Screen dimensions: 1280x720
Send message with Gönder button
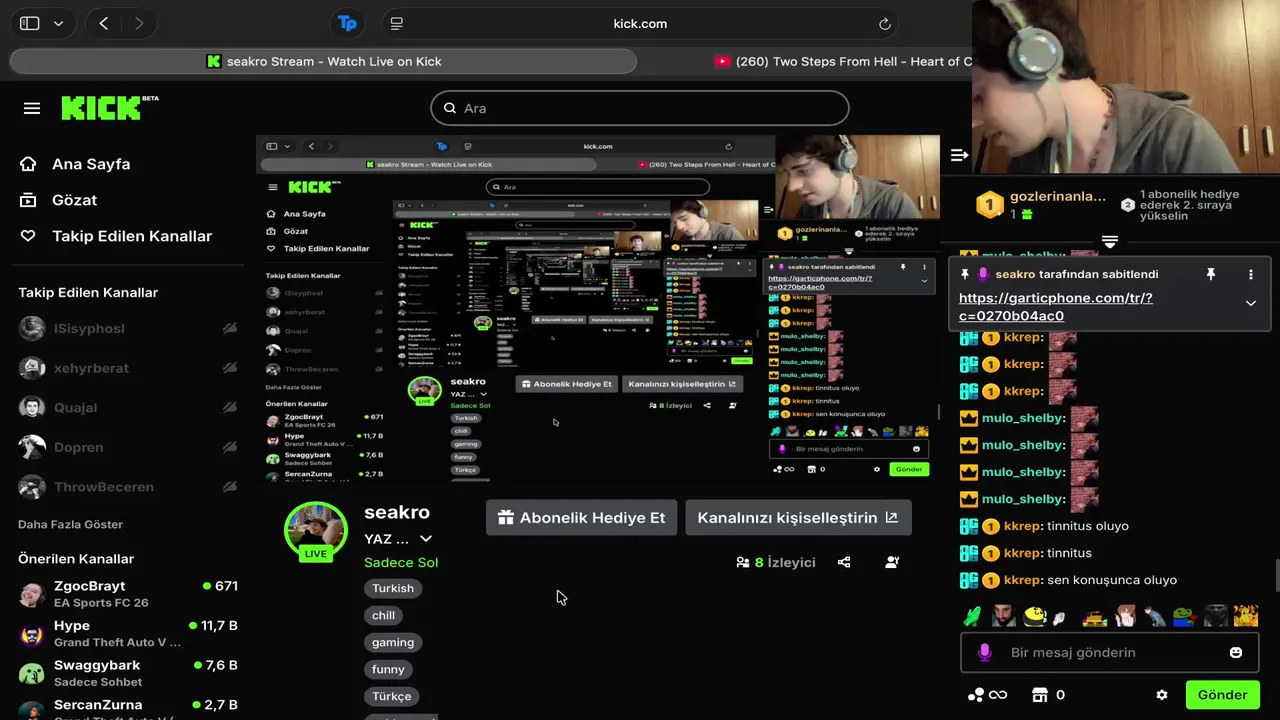[1222, 695]
